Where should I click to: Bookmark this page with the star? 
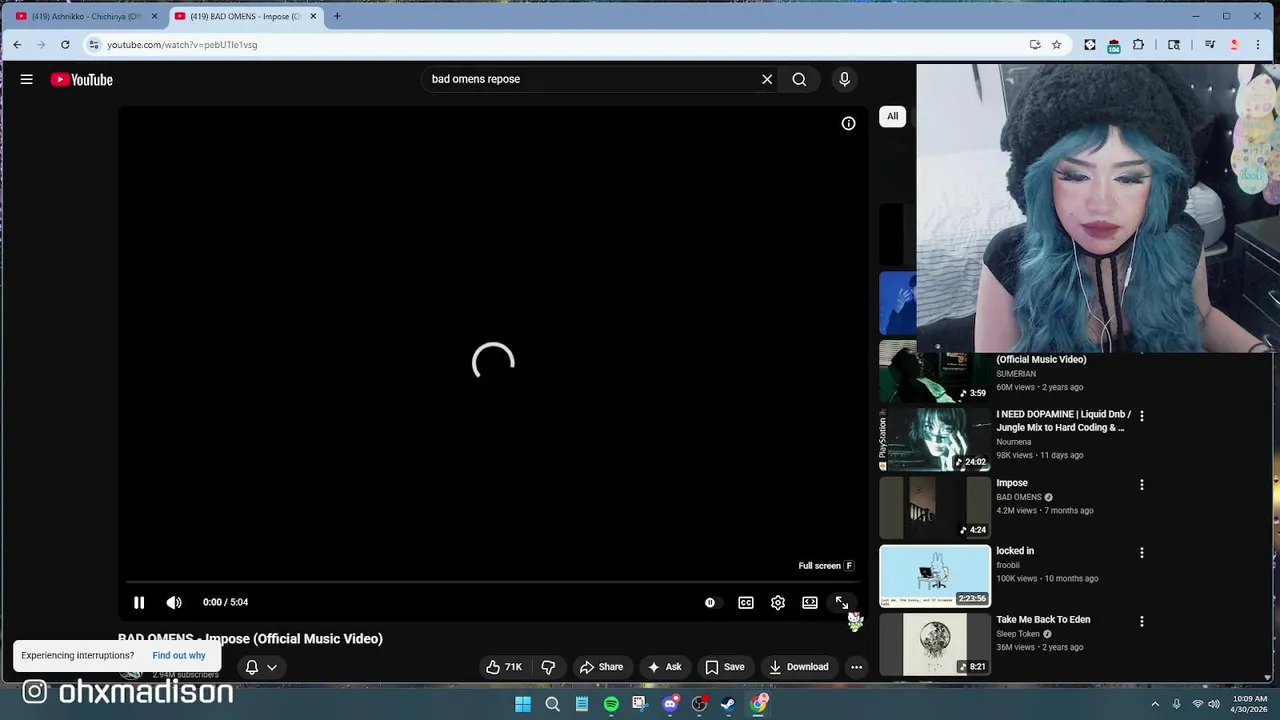tap(1056, 45)
